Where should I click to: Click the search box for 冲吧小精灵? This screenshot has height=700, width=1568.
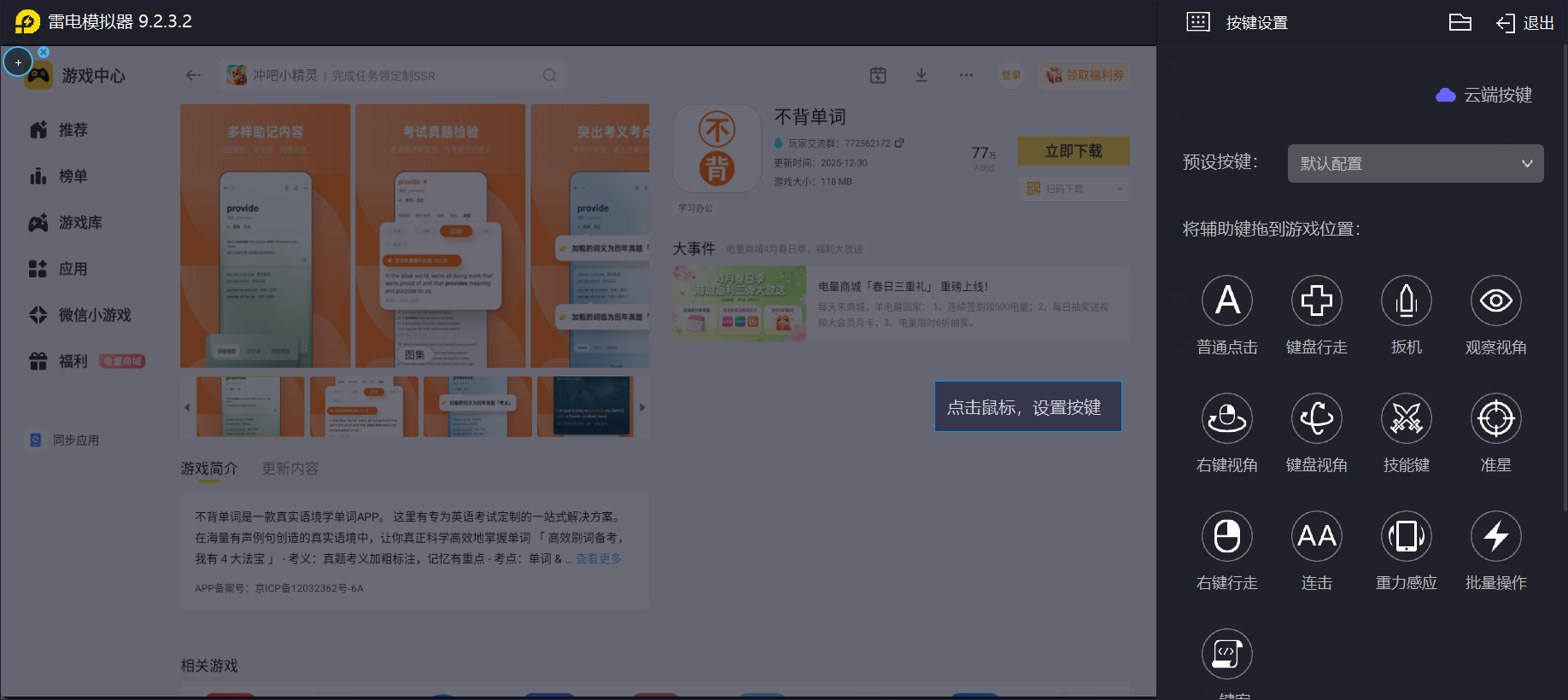click(x=391, y=75)
